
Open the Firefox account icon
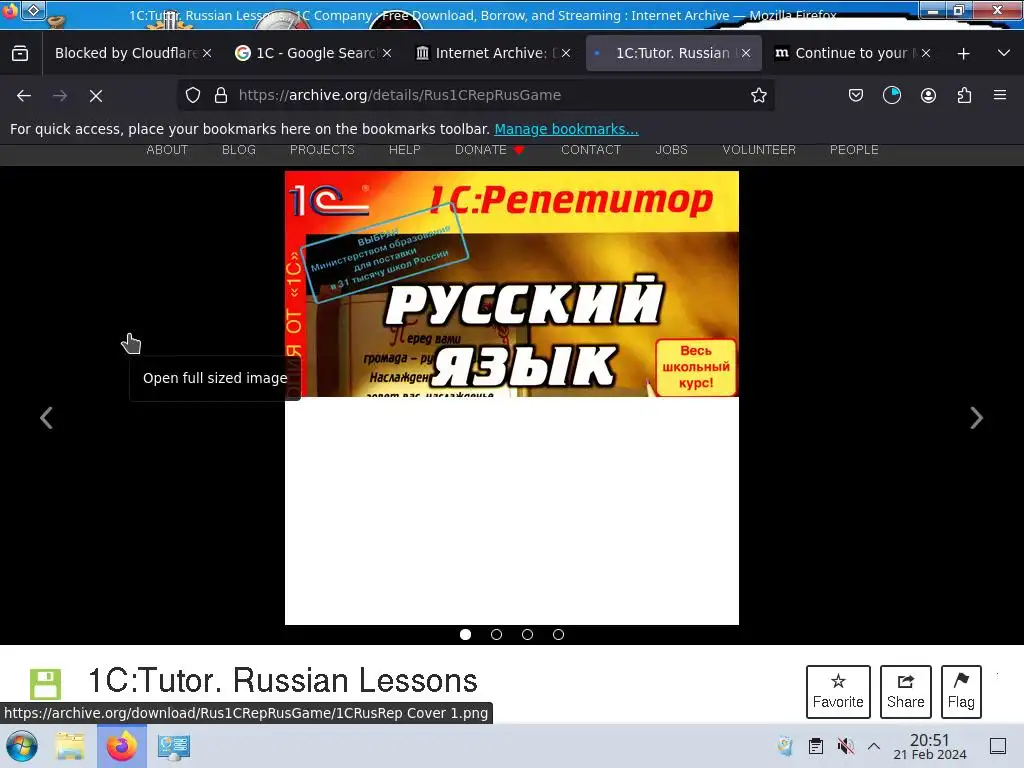(x=928, y=95)
